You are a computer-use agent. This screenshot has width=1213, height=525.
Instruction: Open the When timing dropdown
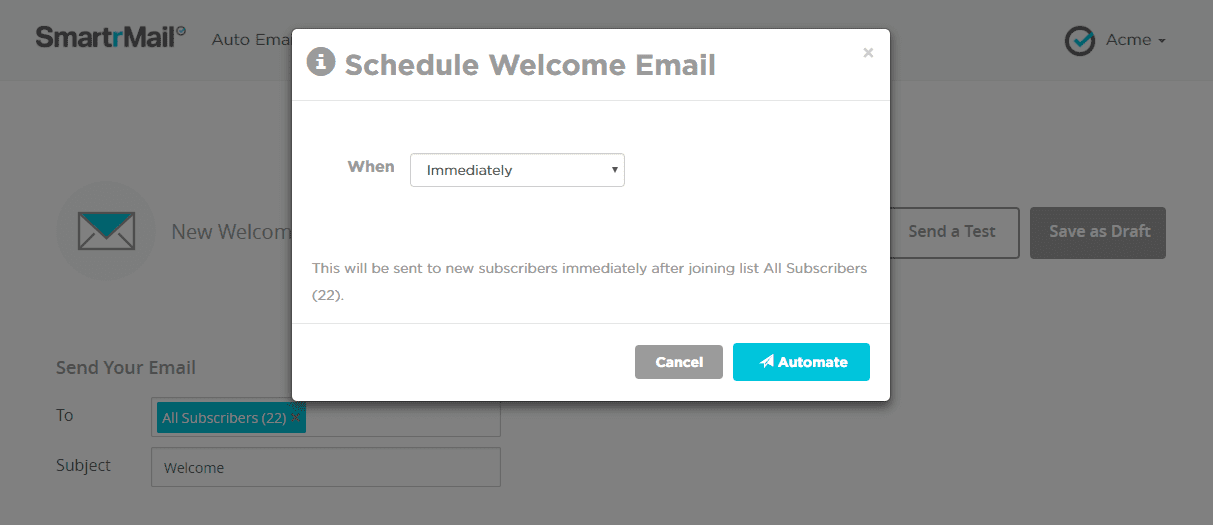click(x=517, y=170)
